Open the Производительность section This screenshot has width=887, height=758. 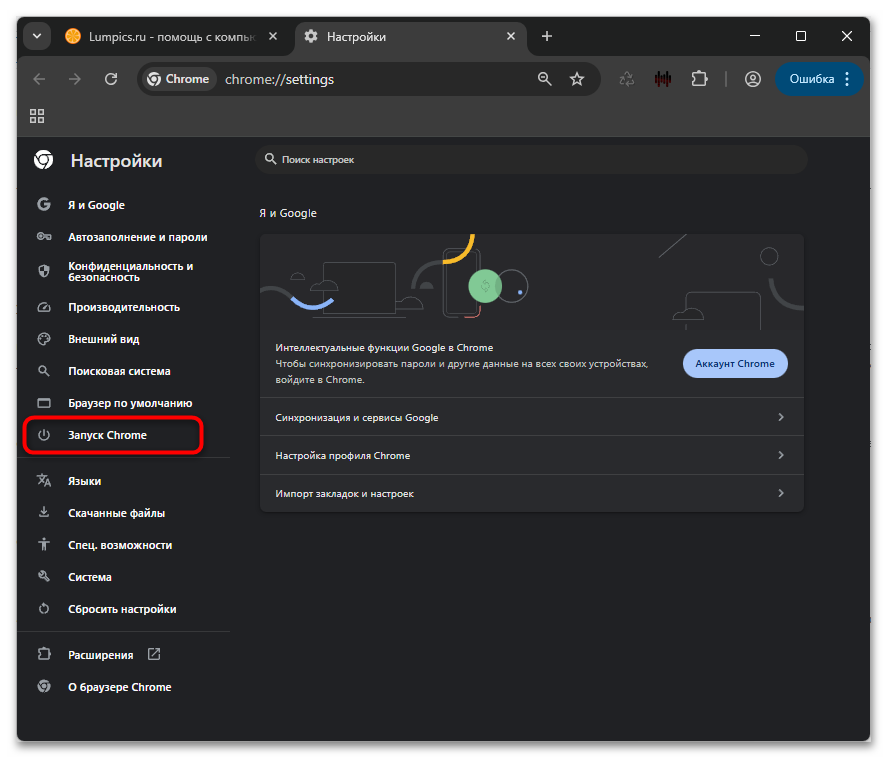(124, 307)
